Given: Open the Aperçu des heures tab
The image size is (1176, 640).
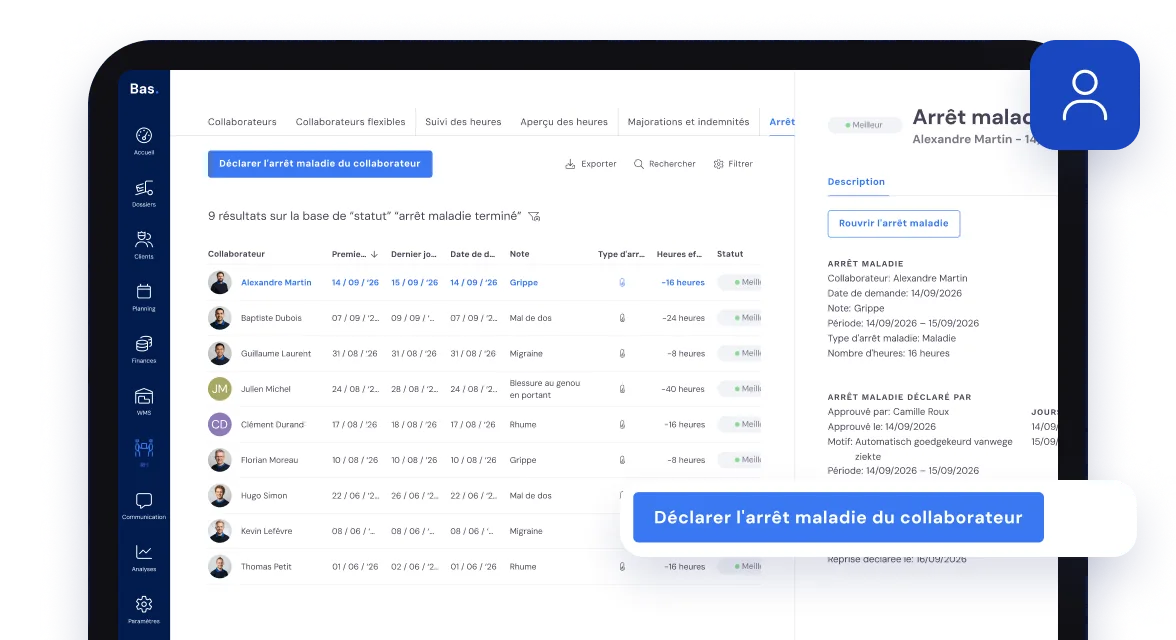Looking at the screenshot, I should (x=564, y=122).
